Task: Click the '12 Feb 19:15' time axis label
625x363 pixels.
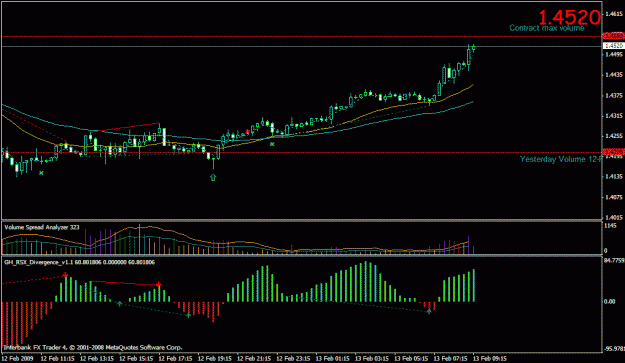Action: coord(215,358)
